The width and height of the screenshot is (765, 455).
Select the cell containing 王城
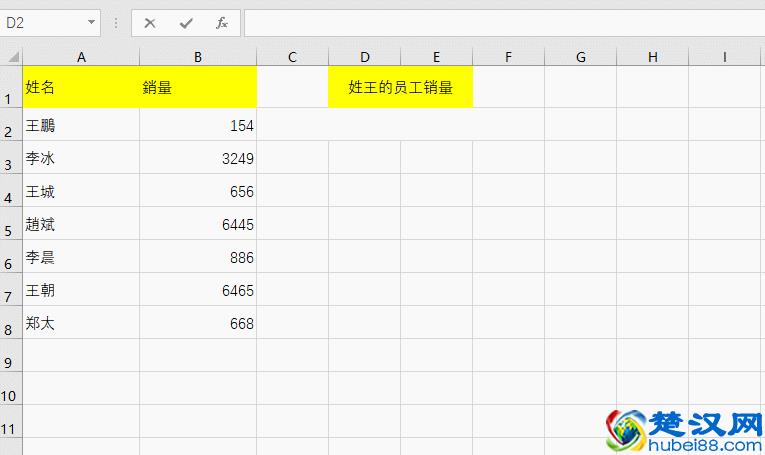coord(81,191)
